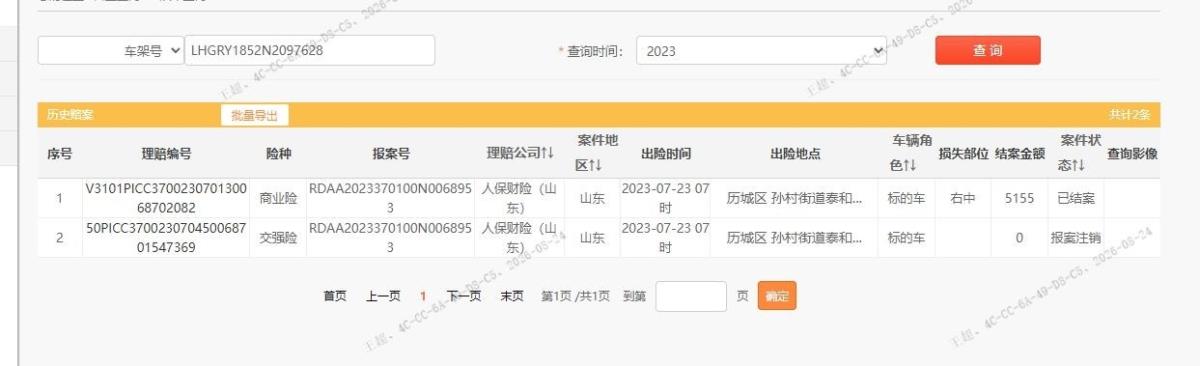Click the 批量导出 button
Viewport: 1200px width, 366px height.
click(255, 115)
